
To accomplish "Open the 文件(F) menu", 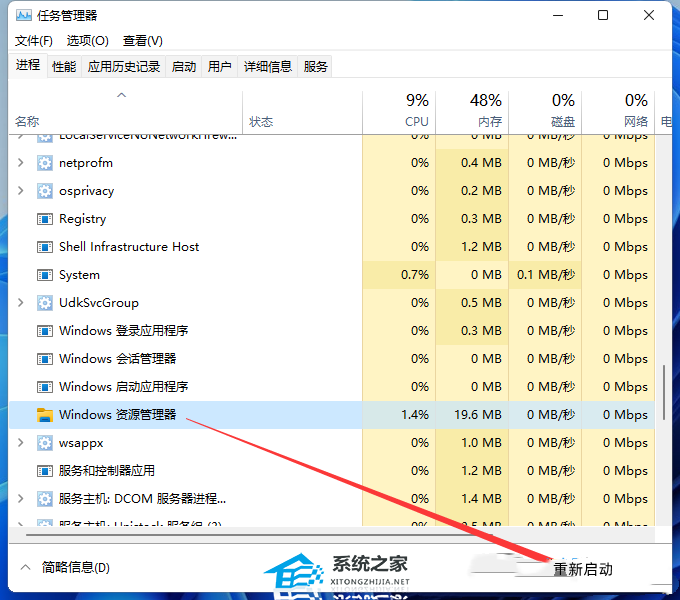I will point(34,41).
